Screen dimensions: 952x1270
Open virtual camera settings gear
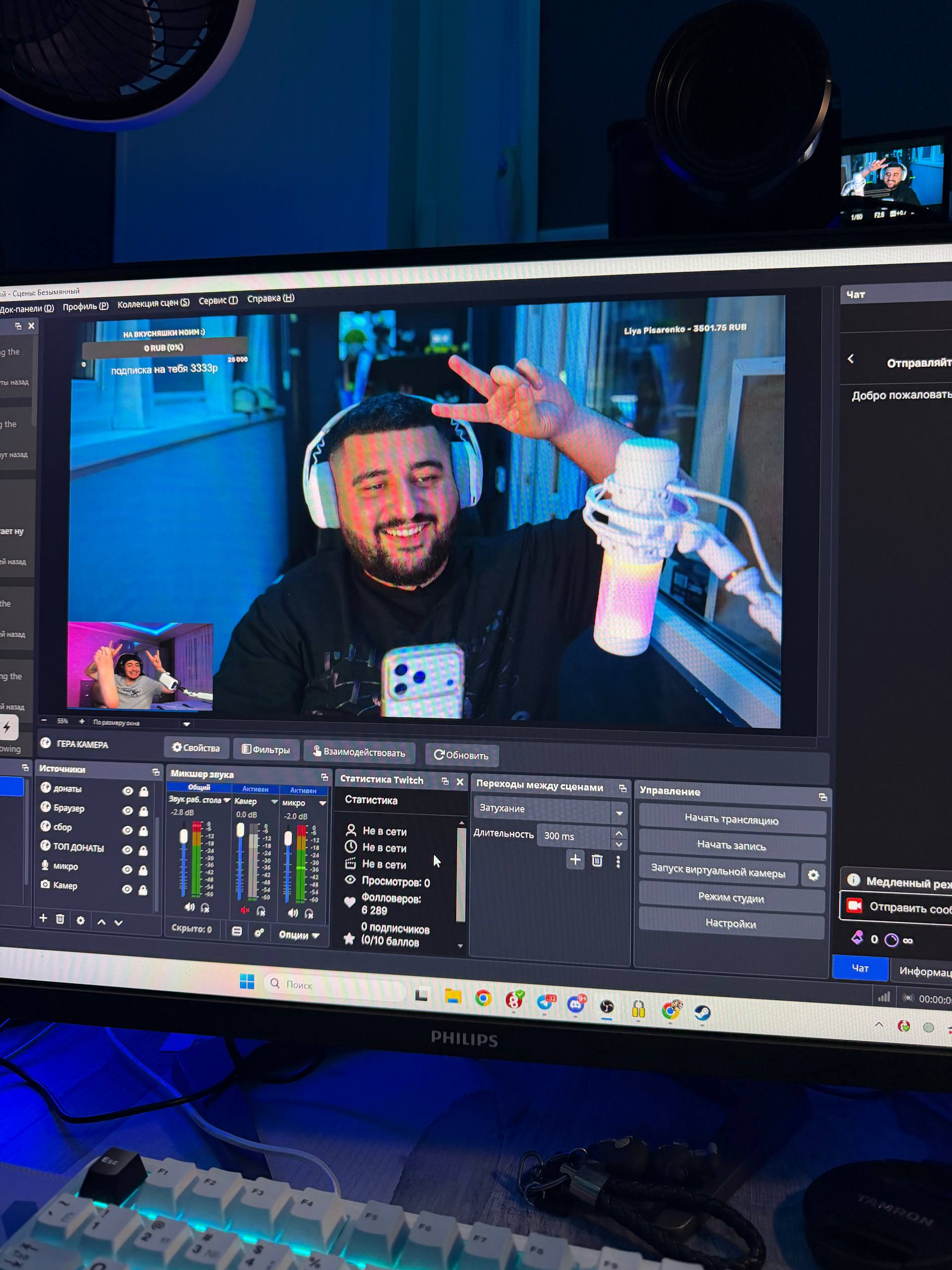coord(813,875)
